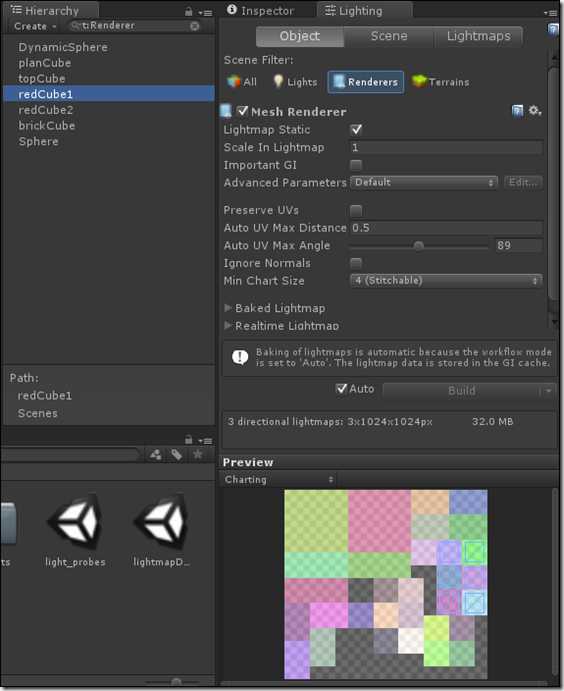Click the Auto UV Max Distance field
564x691 pixels.
446,228
